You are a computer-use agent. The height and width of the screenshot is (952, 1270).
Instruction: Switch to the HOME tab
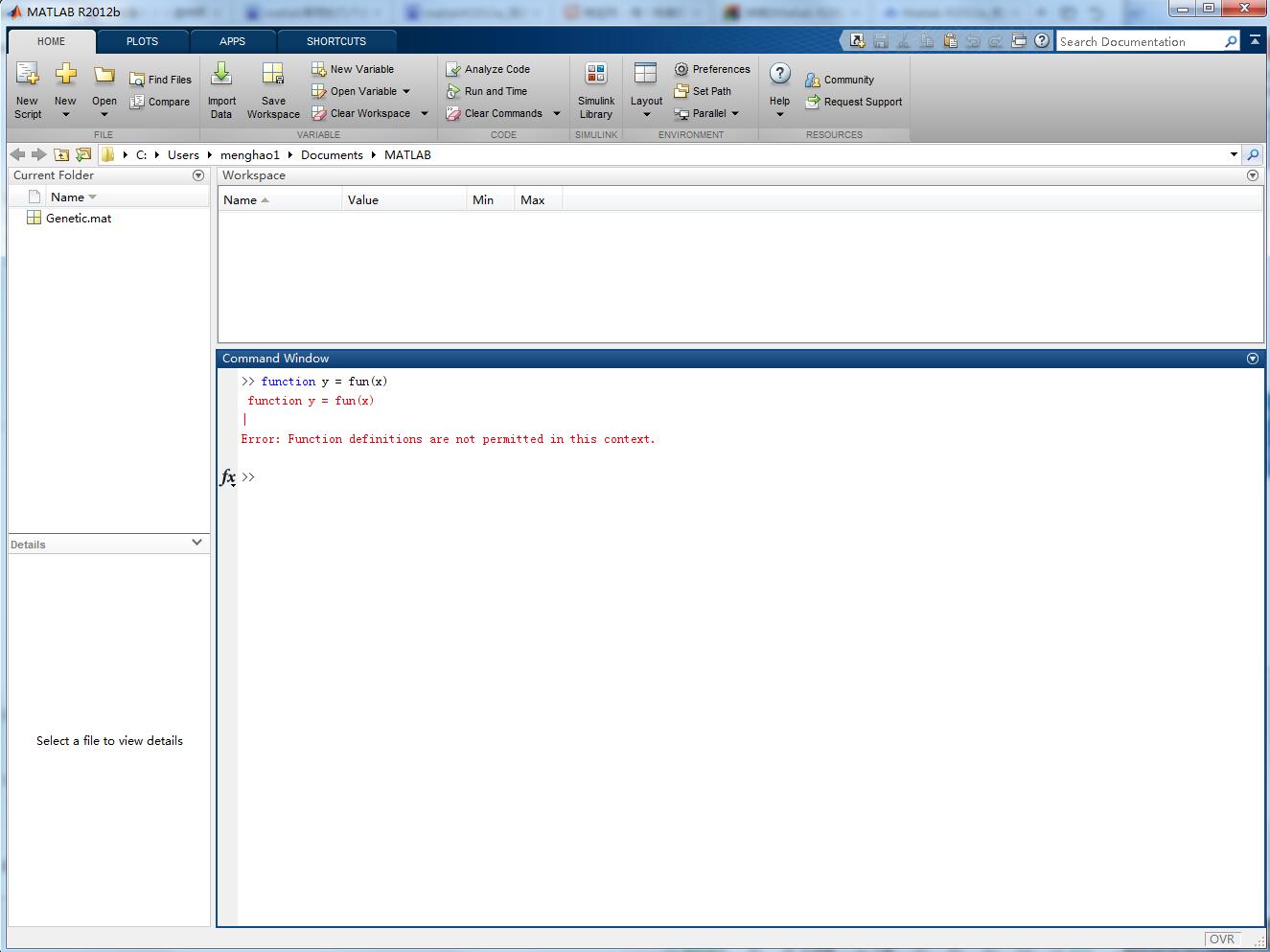click(52, 41)
